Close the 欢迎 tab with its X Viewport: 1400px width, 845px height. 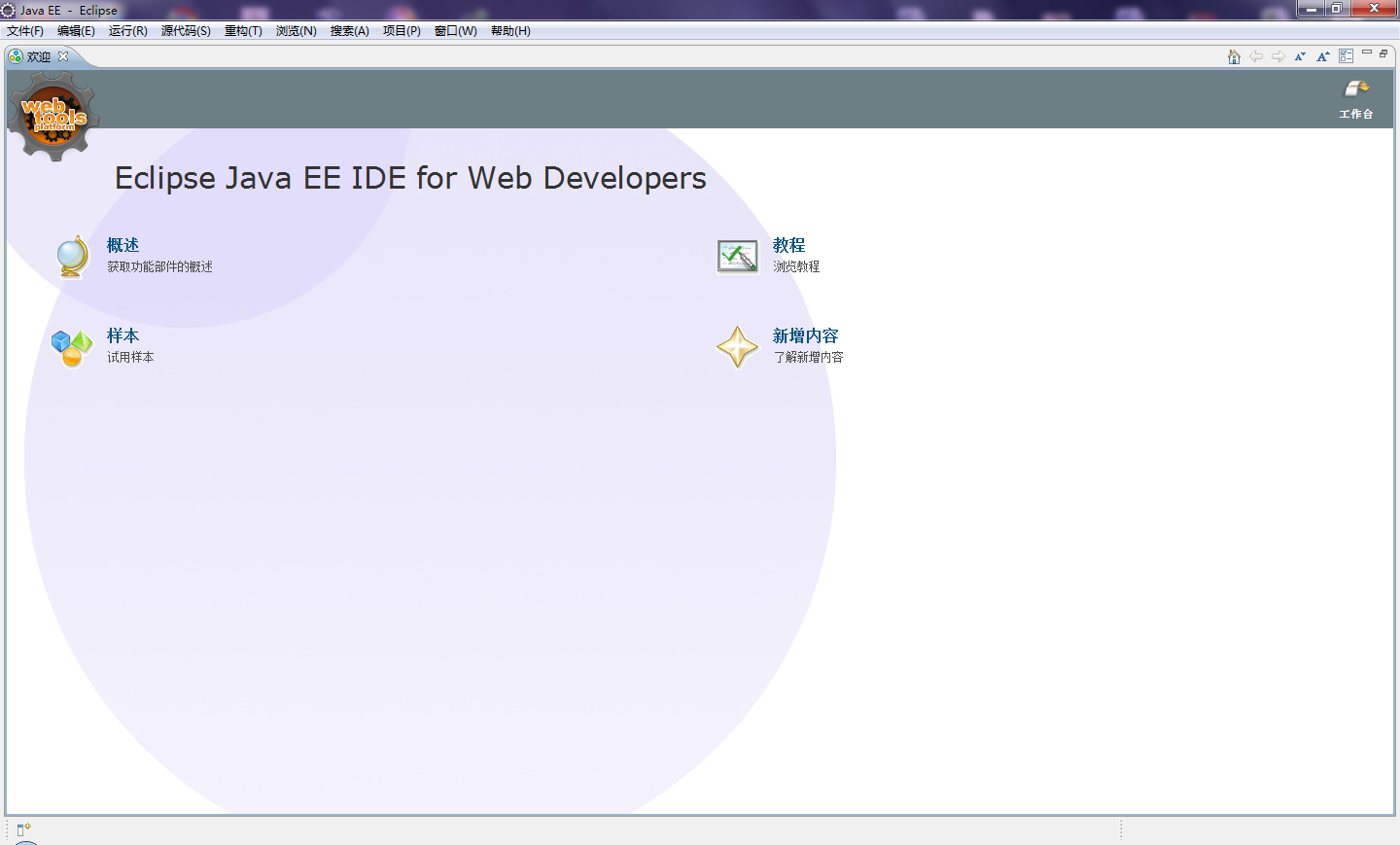63,56
